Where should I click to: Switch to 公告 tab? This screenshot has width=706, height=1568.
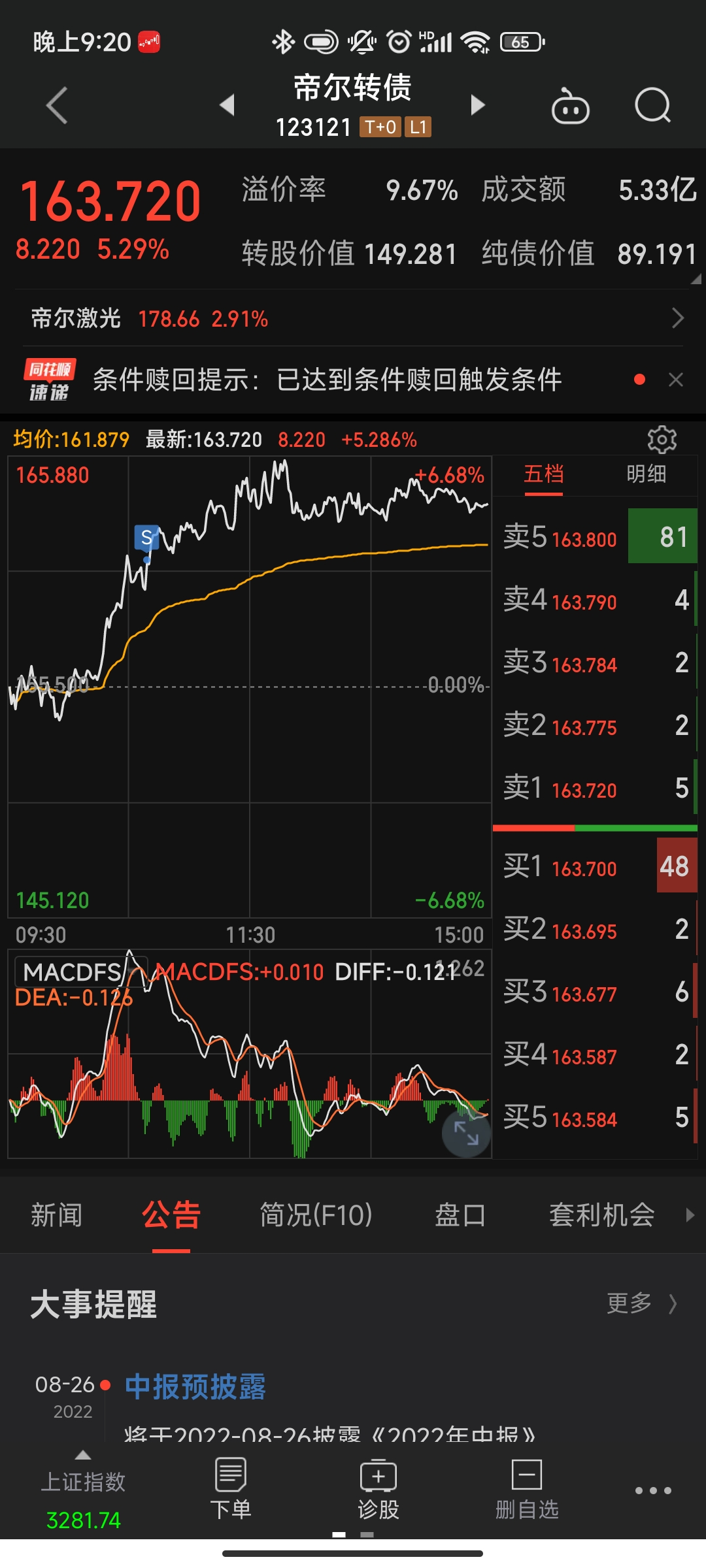(171, 1215)
